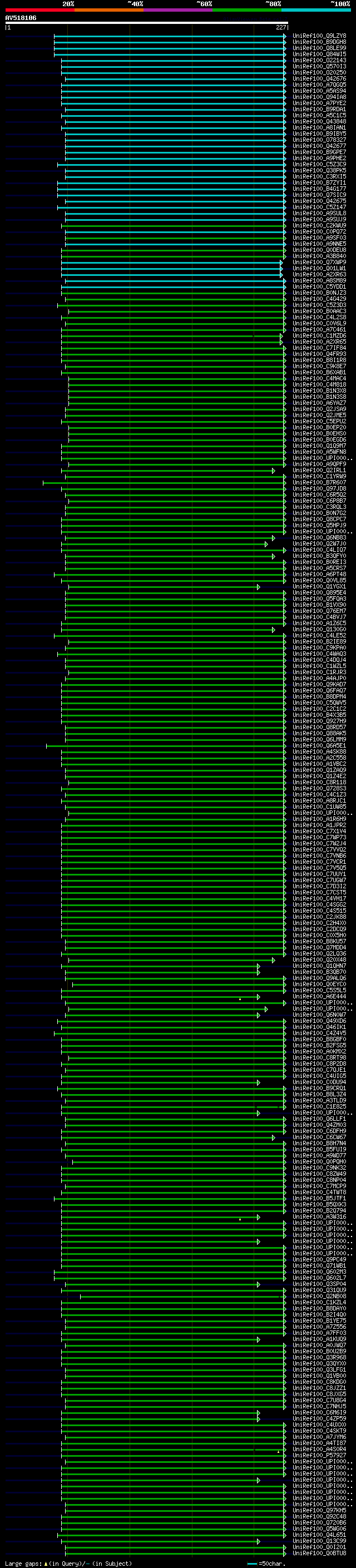Select hit UniRef100_A7PYE2

(319, 103)
